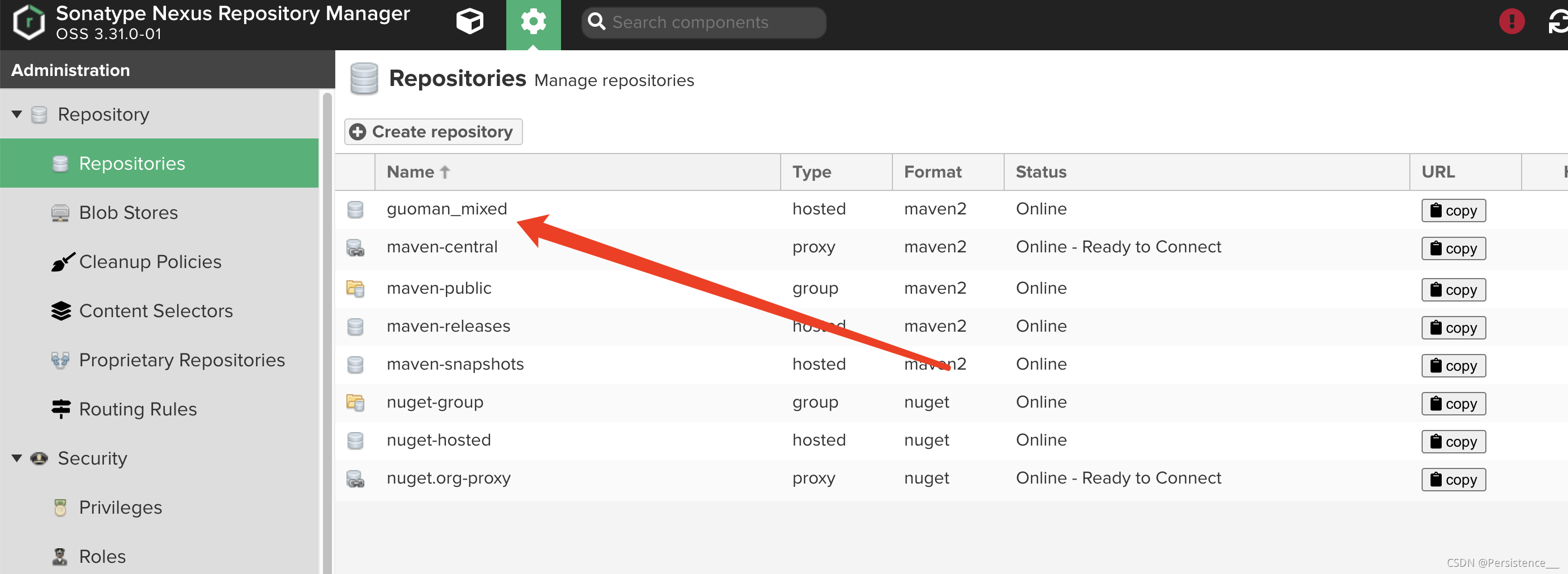Click the hosted icon for guoman_mixed
This screenshot has height=574, width=1568.
click(x=355, y=210)
